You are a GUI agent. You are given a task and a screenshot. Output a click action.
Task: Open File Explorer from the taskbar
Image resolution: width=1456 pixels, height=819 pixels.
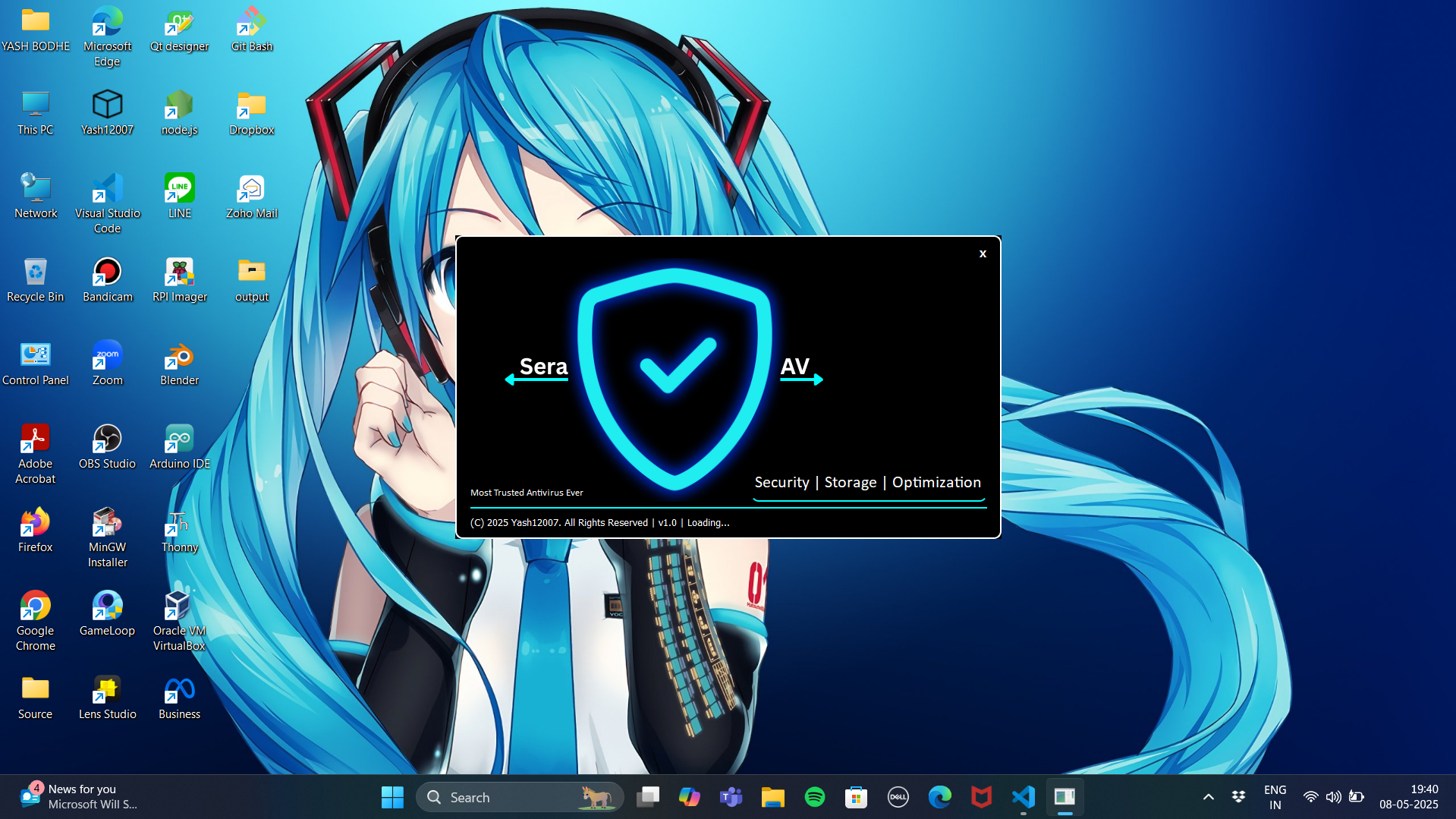772,797
